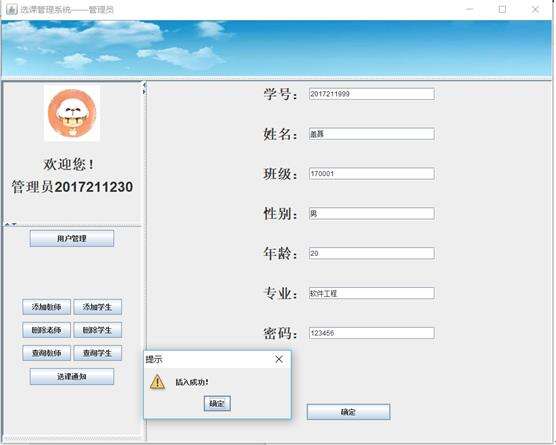Focus the 密码 input field
556x445 pixels.
point(372,333)
